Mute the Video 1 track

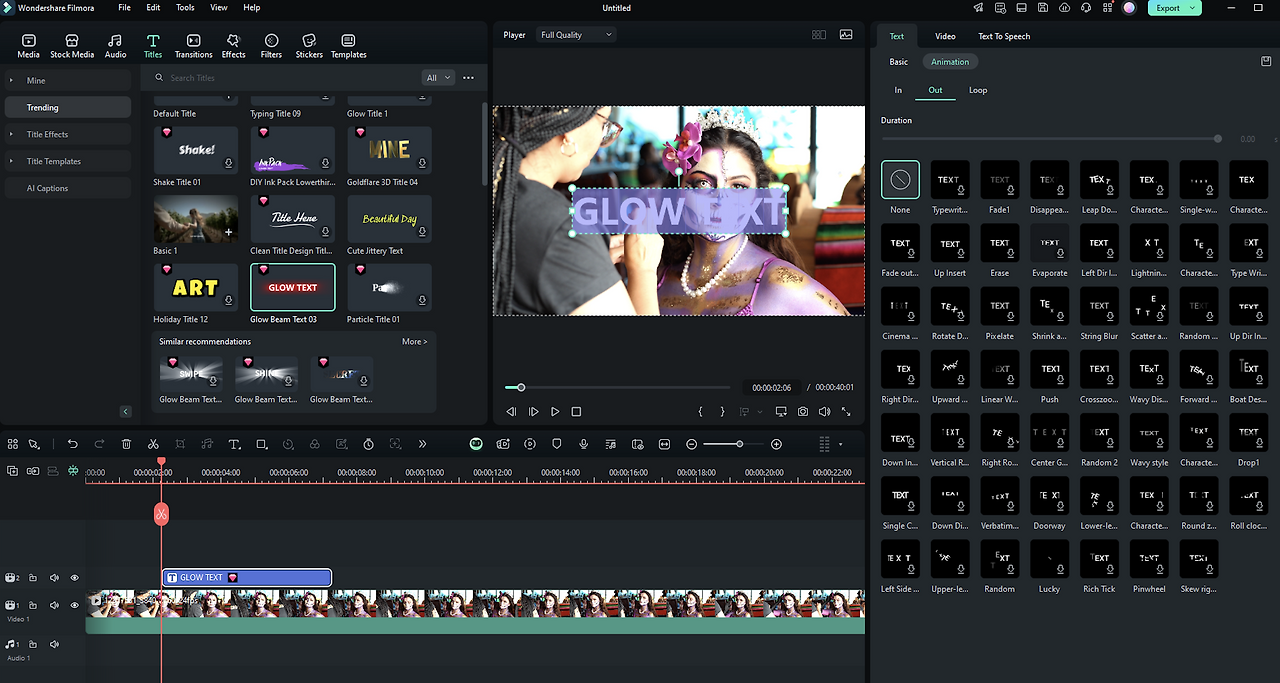click(54, 605)
